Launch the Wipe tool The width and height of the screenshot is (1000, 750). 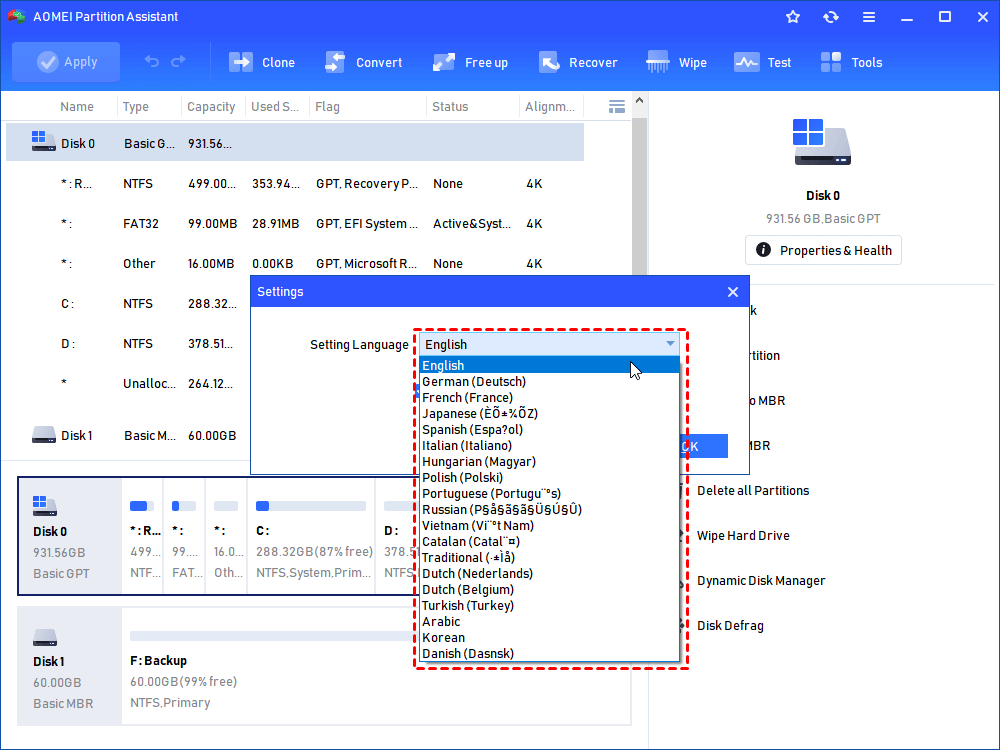(x=677, y=61)
